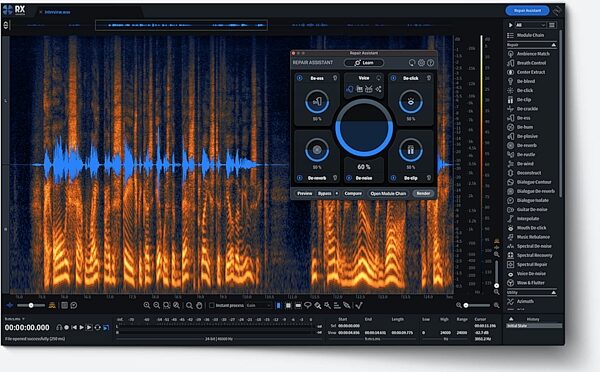The width and height of the screenshot is (600, 372).
Task: Click the zoom in magnifier icon
Action: (147, 305)
